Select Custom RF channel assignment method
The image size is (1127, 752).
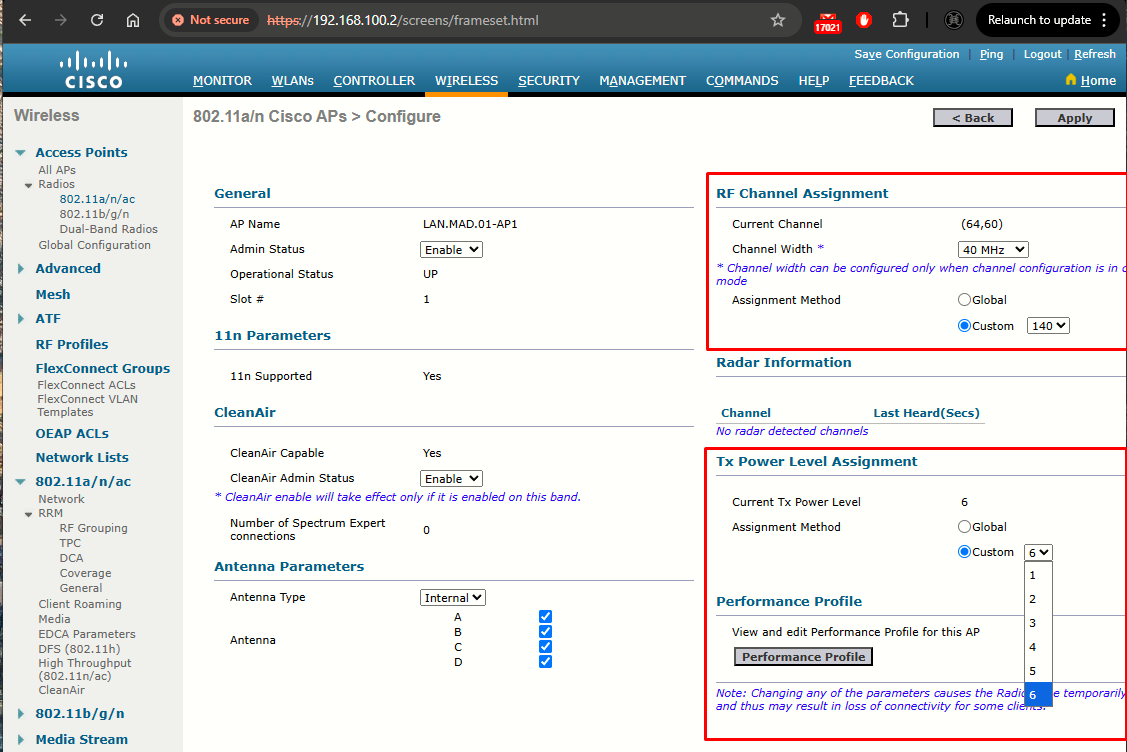point(965,326)
